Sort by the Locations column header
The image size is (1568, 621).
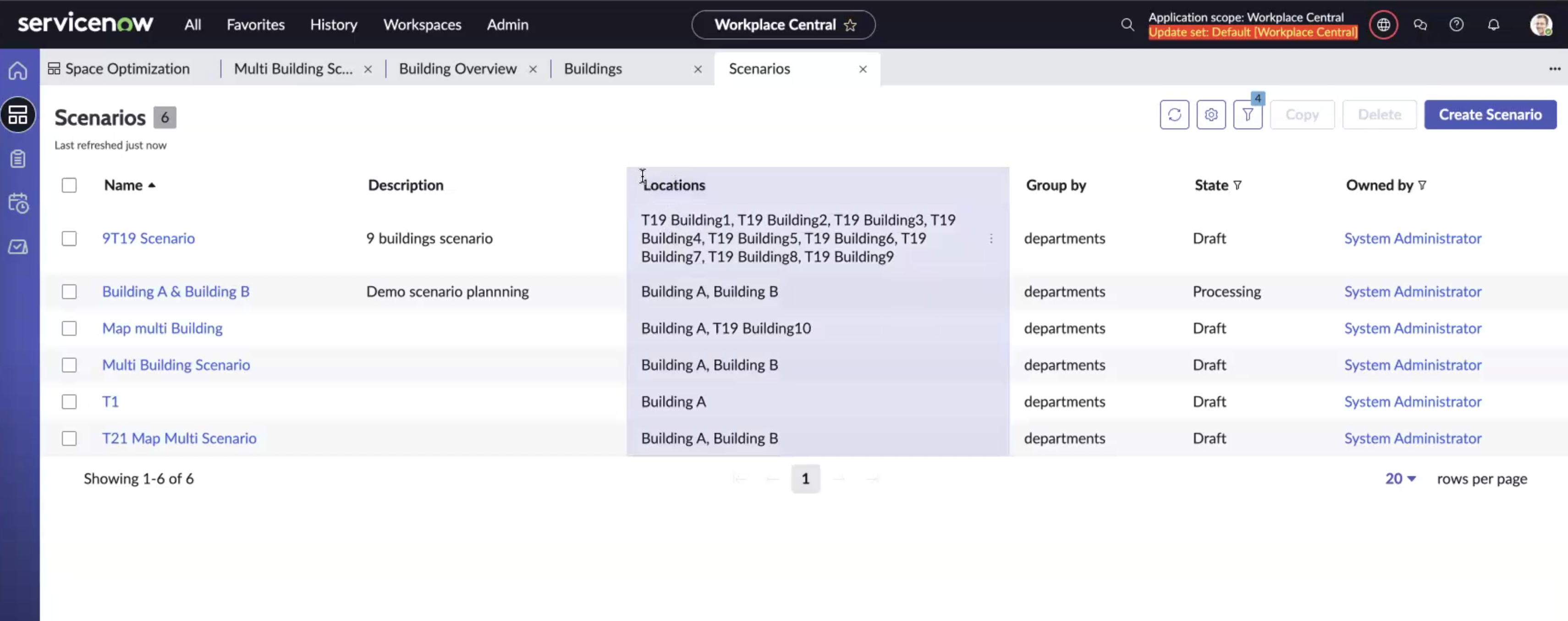[x=674, y=185]
